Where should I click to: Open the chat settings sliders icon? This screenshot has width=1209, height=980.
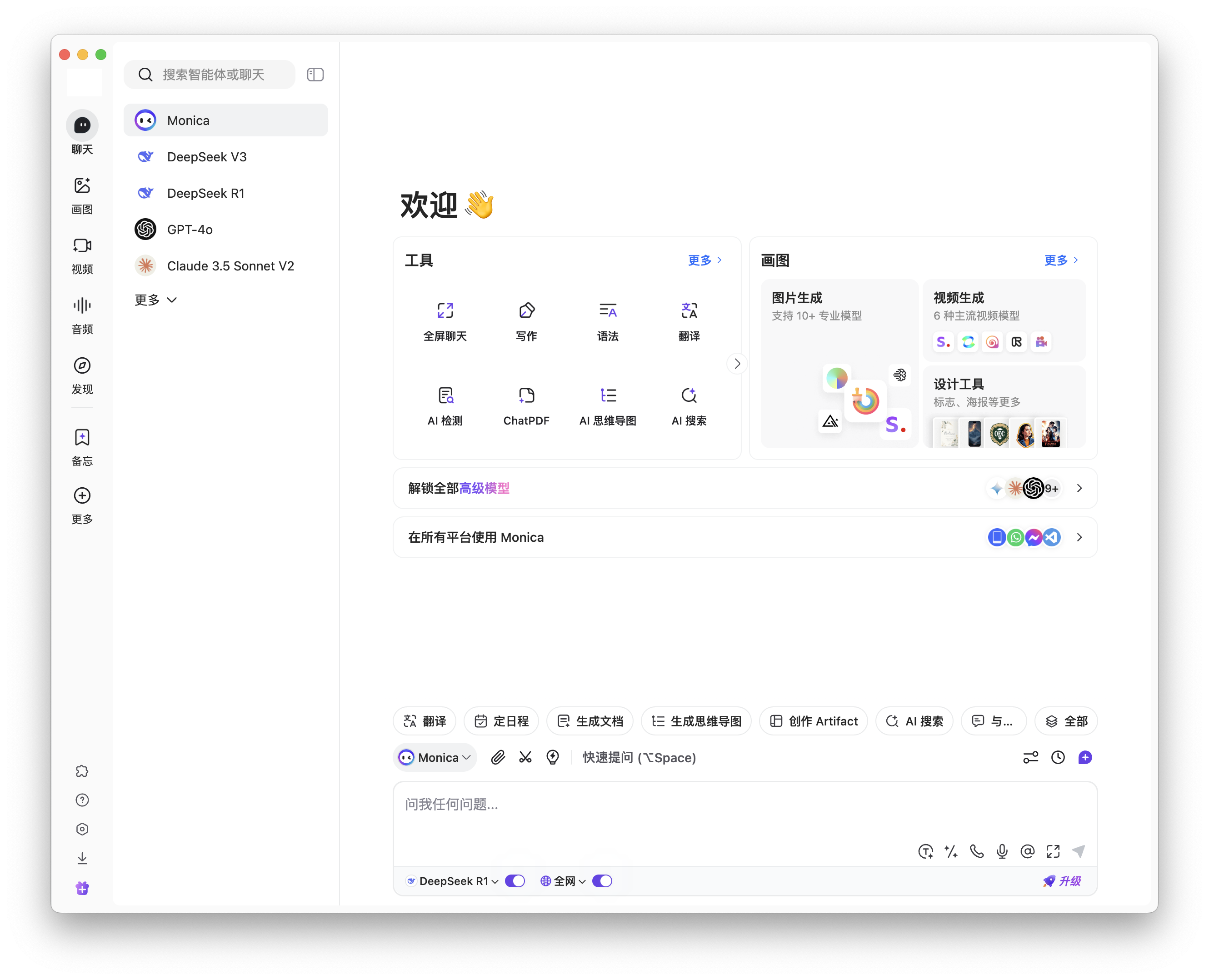point(1031,757)
